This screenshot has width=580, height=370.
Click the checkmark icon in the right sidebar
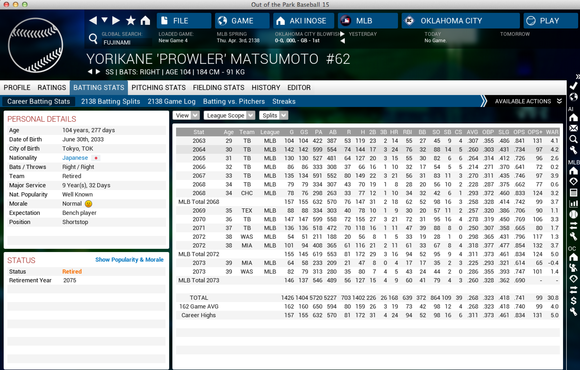[573, 86]
